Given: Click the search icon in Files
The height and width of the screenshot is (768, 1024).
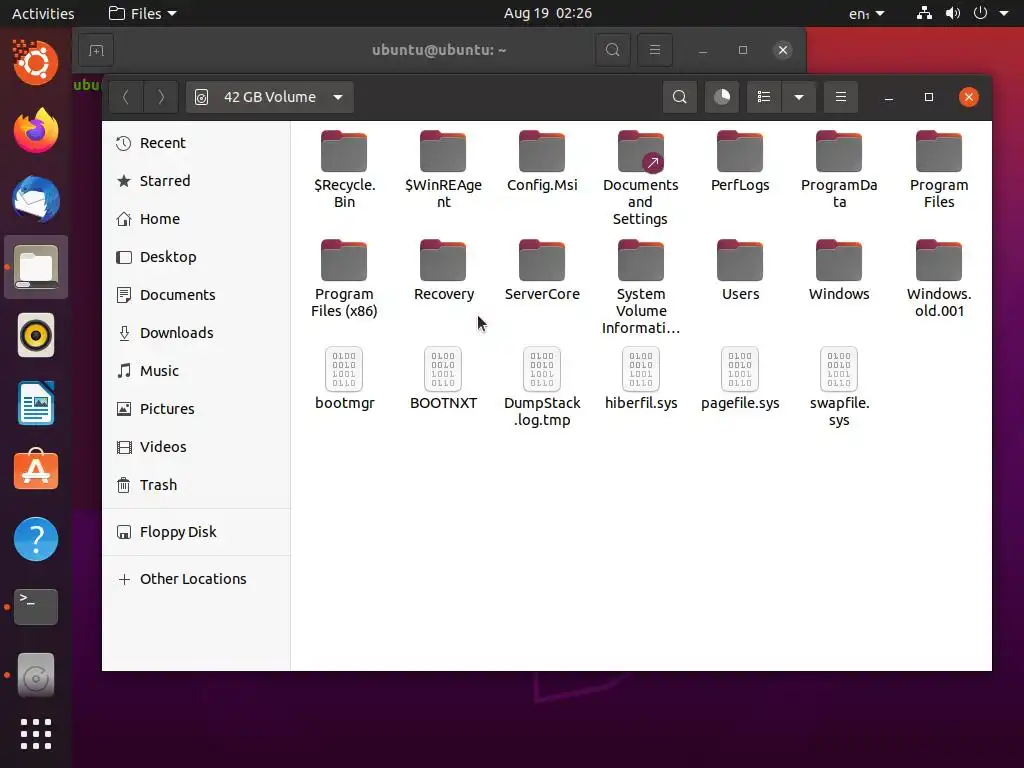Looking at the screenshot, I should pyautogui.click(x=679, y=97).
